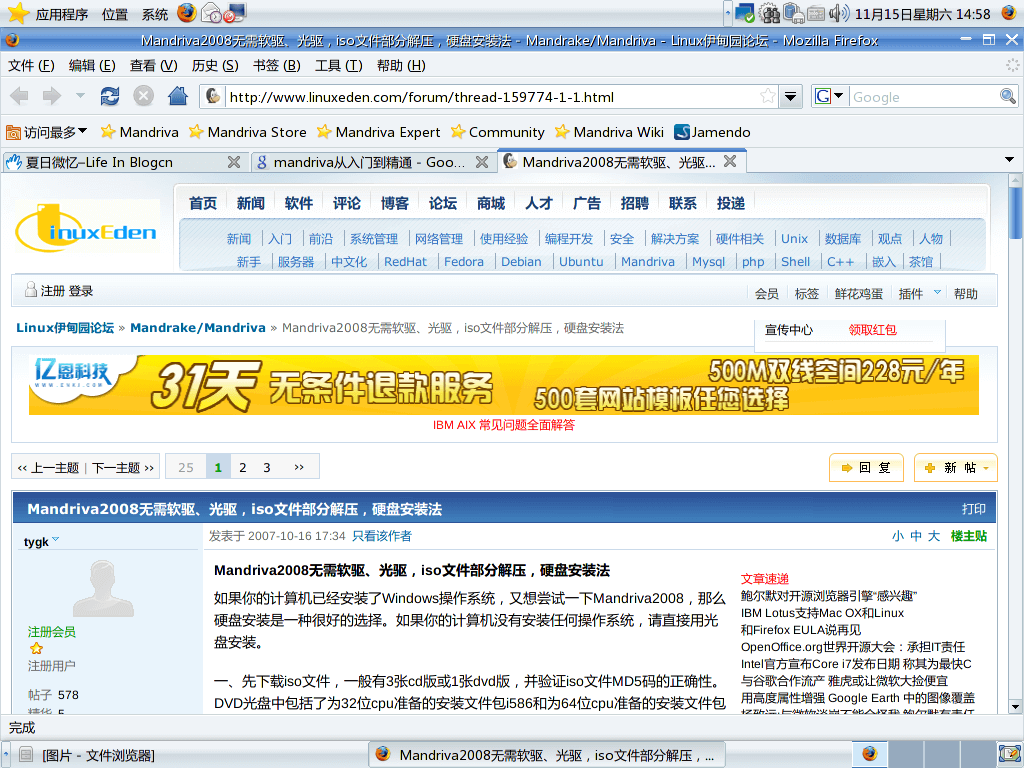Set font size to 大
Image resolution: width=1024 pixels, height=768 pixels.
click(x=934, y=536)
